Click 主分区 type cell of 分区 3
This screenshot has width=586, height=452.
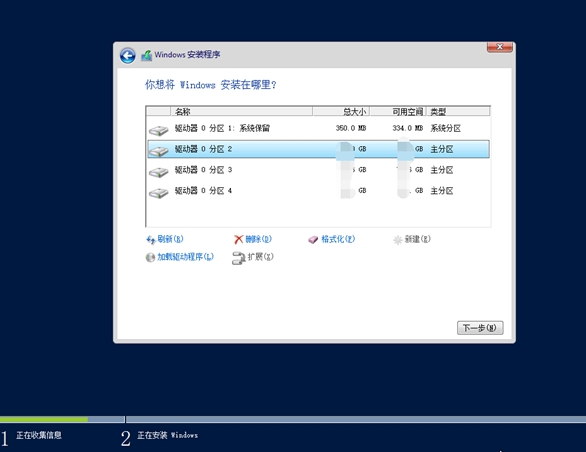pyautogui.click(x=442, y=170)
